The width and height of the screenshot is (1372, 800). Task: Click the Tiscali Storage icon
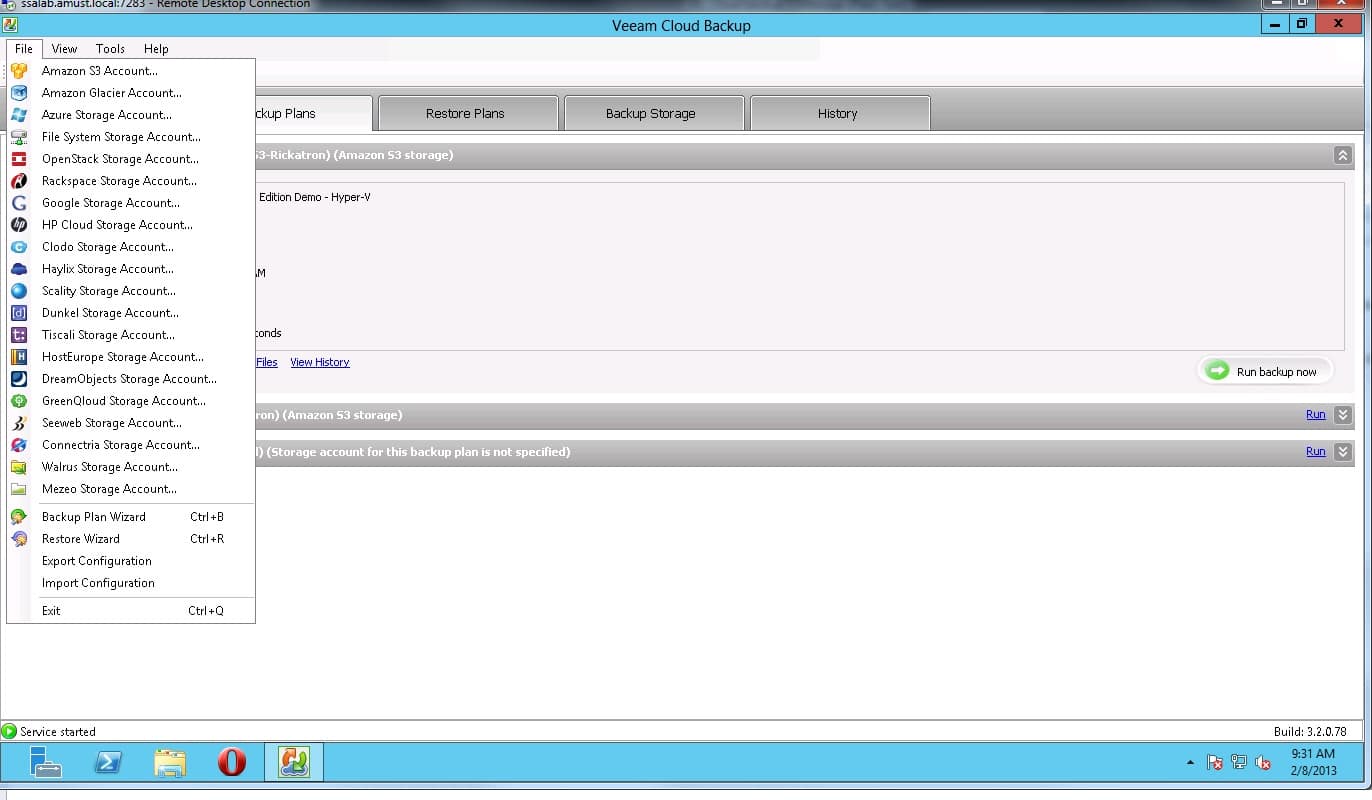click(19, 335)
